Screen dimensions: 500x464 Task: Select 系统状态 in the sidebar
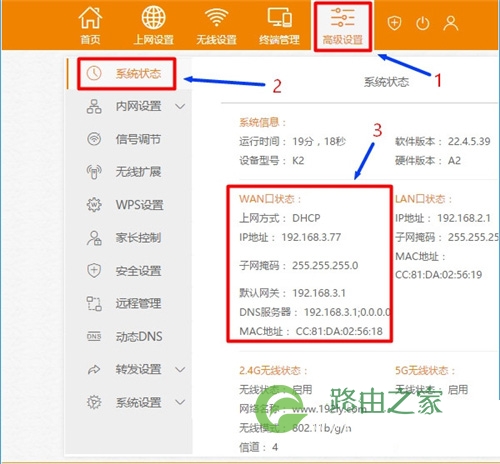pyautogui.click(x=138, y=73)
